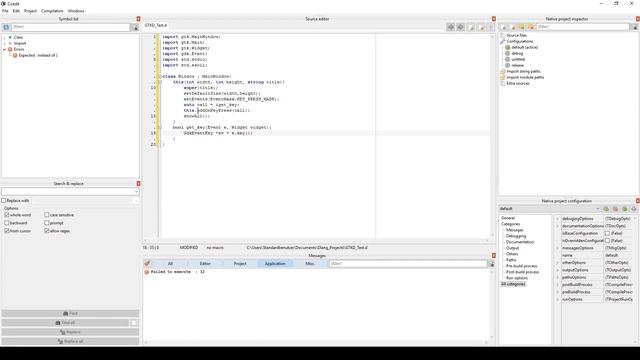Click the second project inspector toolbar icon
Viewport: 640px width, 360px height.
[513, 27]
